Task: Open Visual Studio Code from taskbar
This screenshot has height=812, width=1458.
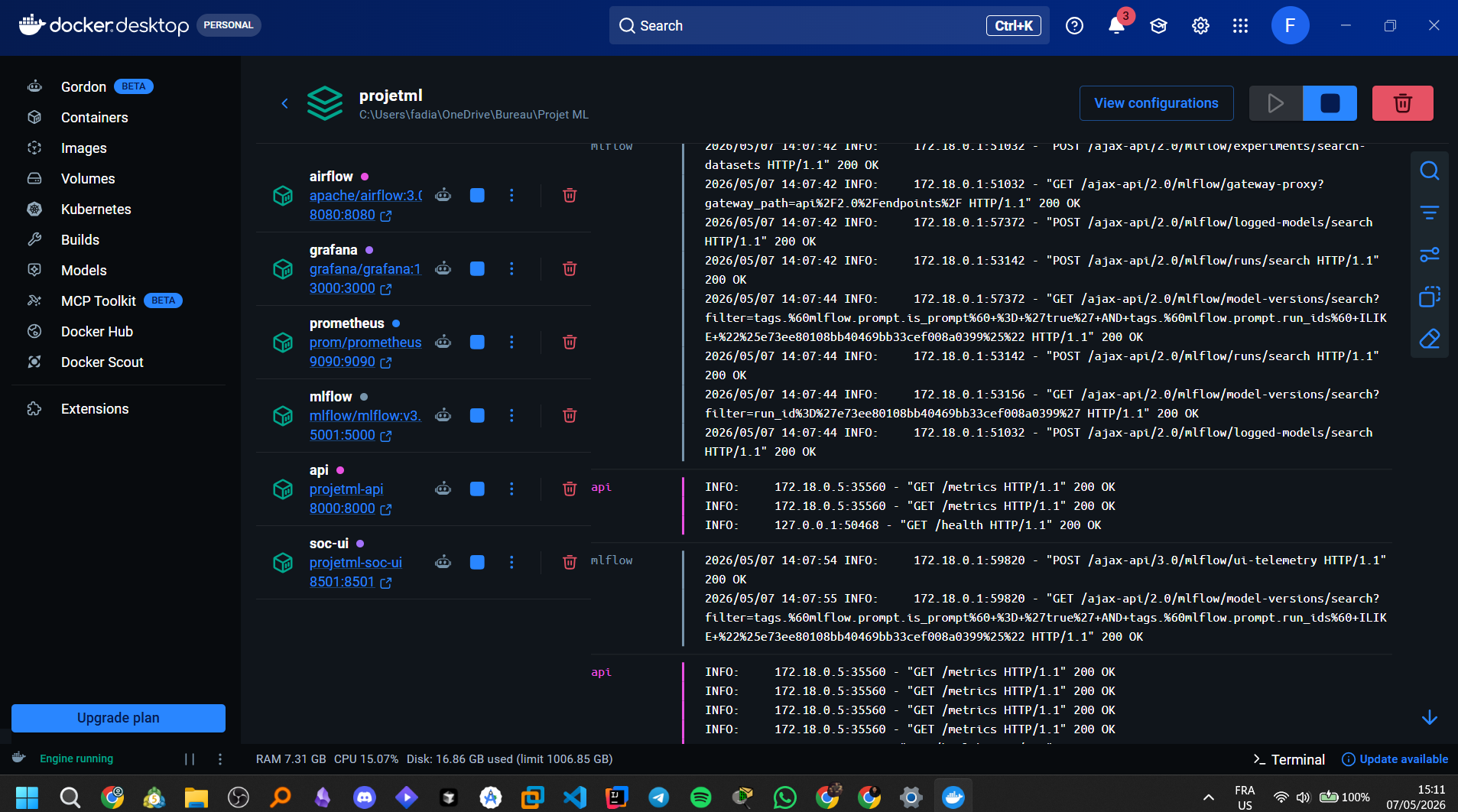Action: pyautogui.click(x=574, y=797)
